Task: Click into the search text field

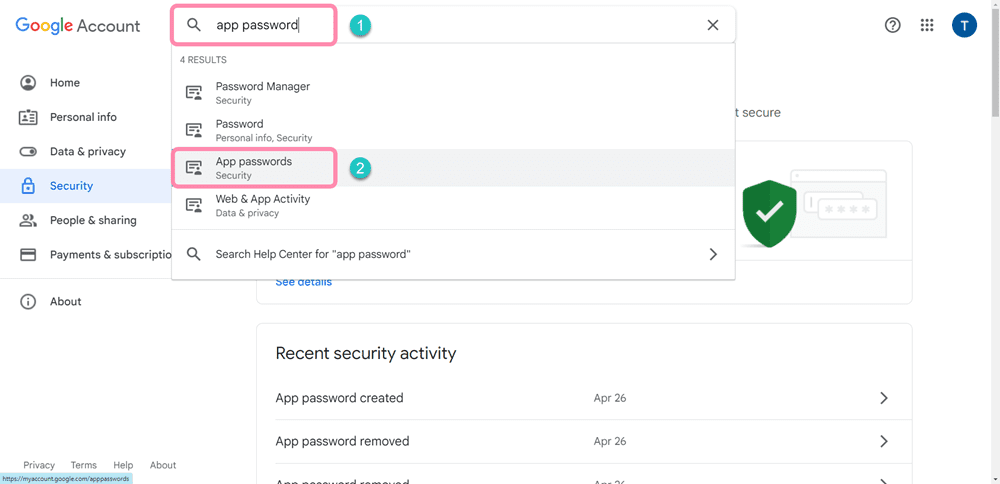Action: point(450,25)
